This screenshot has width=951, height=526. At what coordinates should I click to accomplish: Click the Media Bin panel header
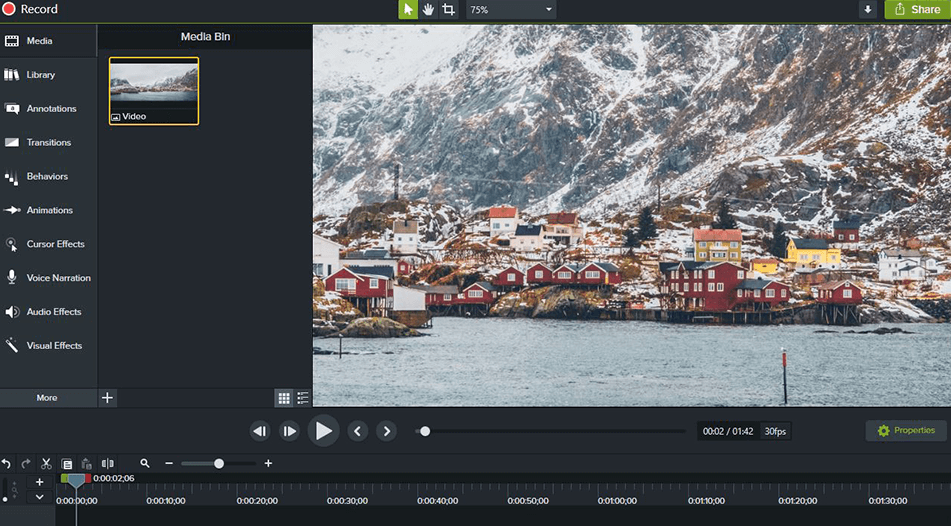[205, 36]
